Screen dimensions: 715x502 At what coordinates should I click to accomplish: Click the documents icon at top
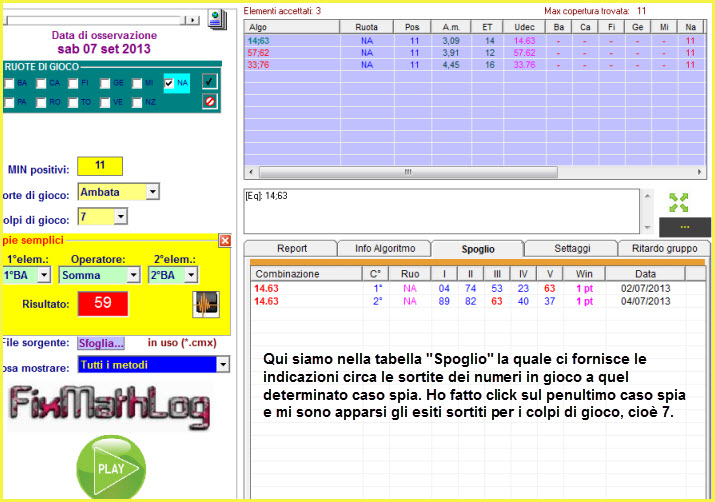tap(216, 18)
